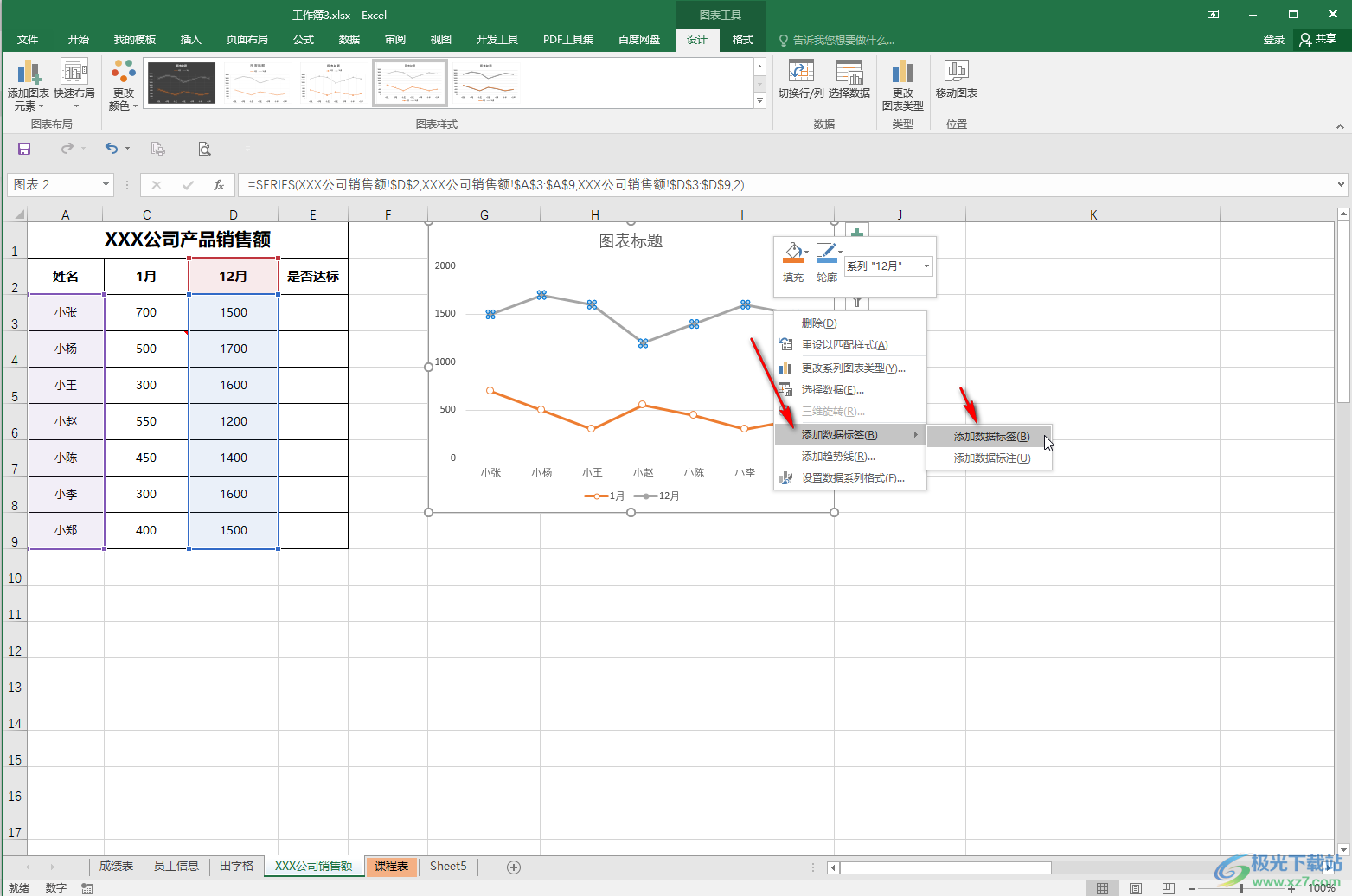Open the Format (格式) tab

tap(743, 39)
